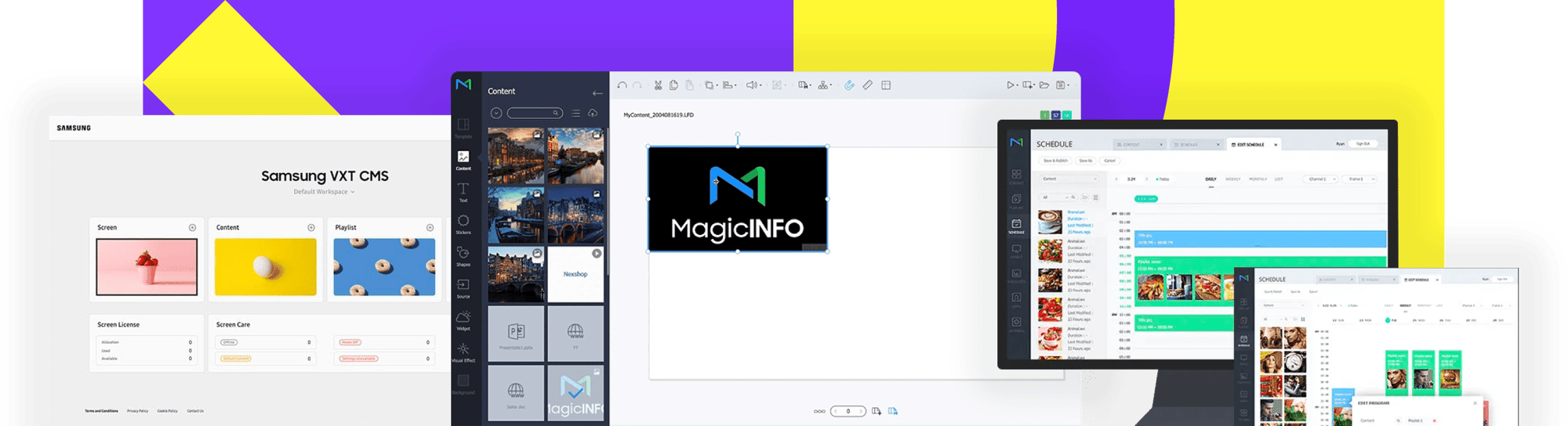The width and height of the screenshot is (1568, 426).
Task: Go to next page in page stepper
Action: [x=861, y=411]
